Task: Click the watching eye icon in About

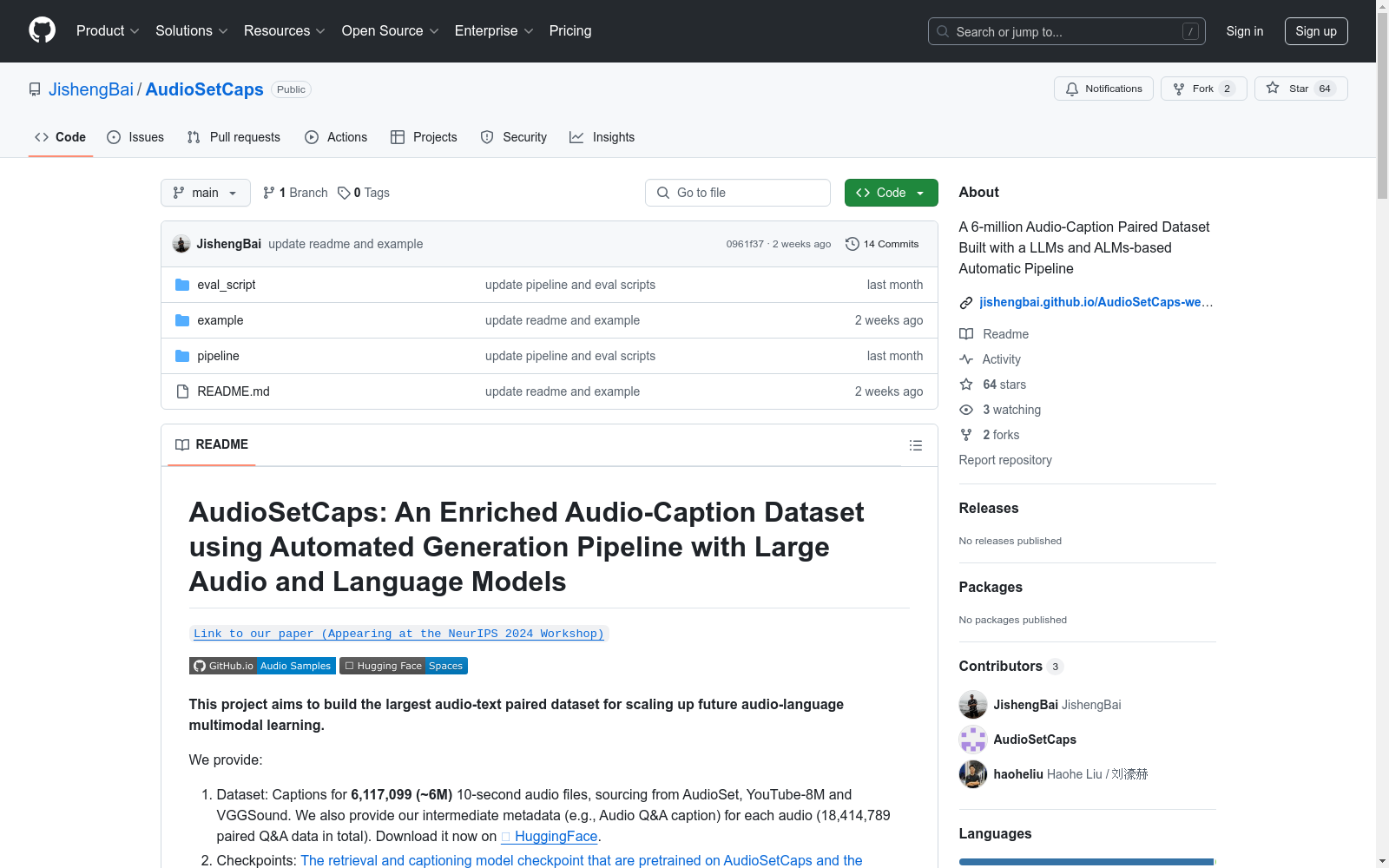Action: [966, 410]
